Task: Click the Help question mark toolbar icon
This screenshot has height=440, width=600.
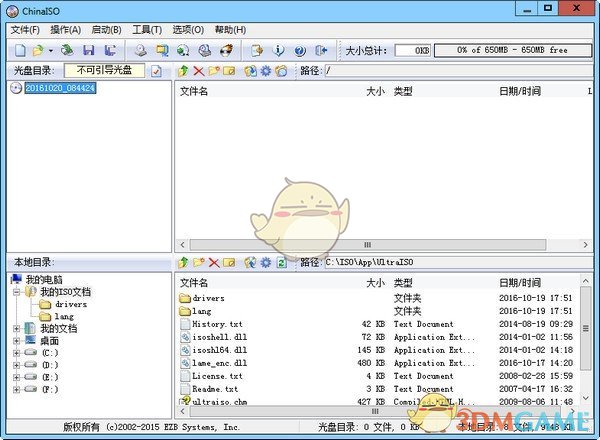Action: tap(300, 50)
